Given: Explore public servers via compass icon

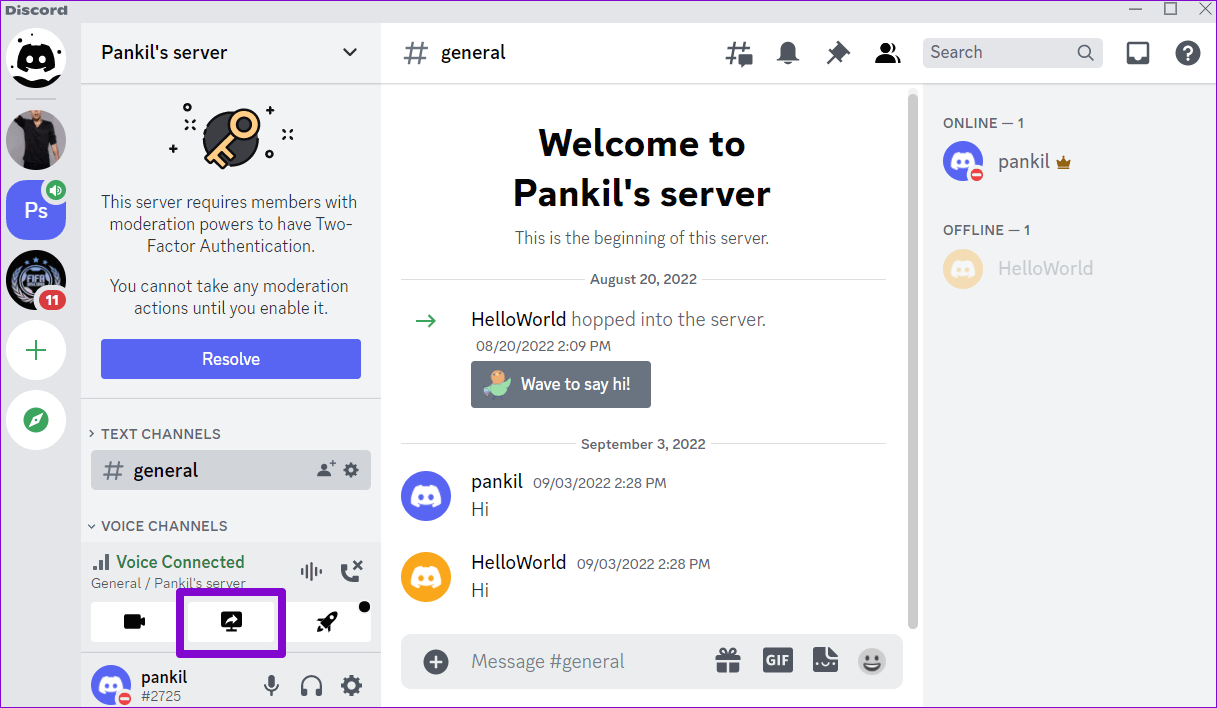Looking at the screenshot, I should [36, 420].
